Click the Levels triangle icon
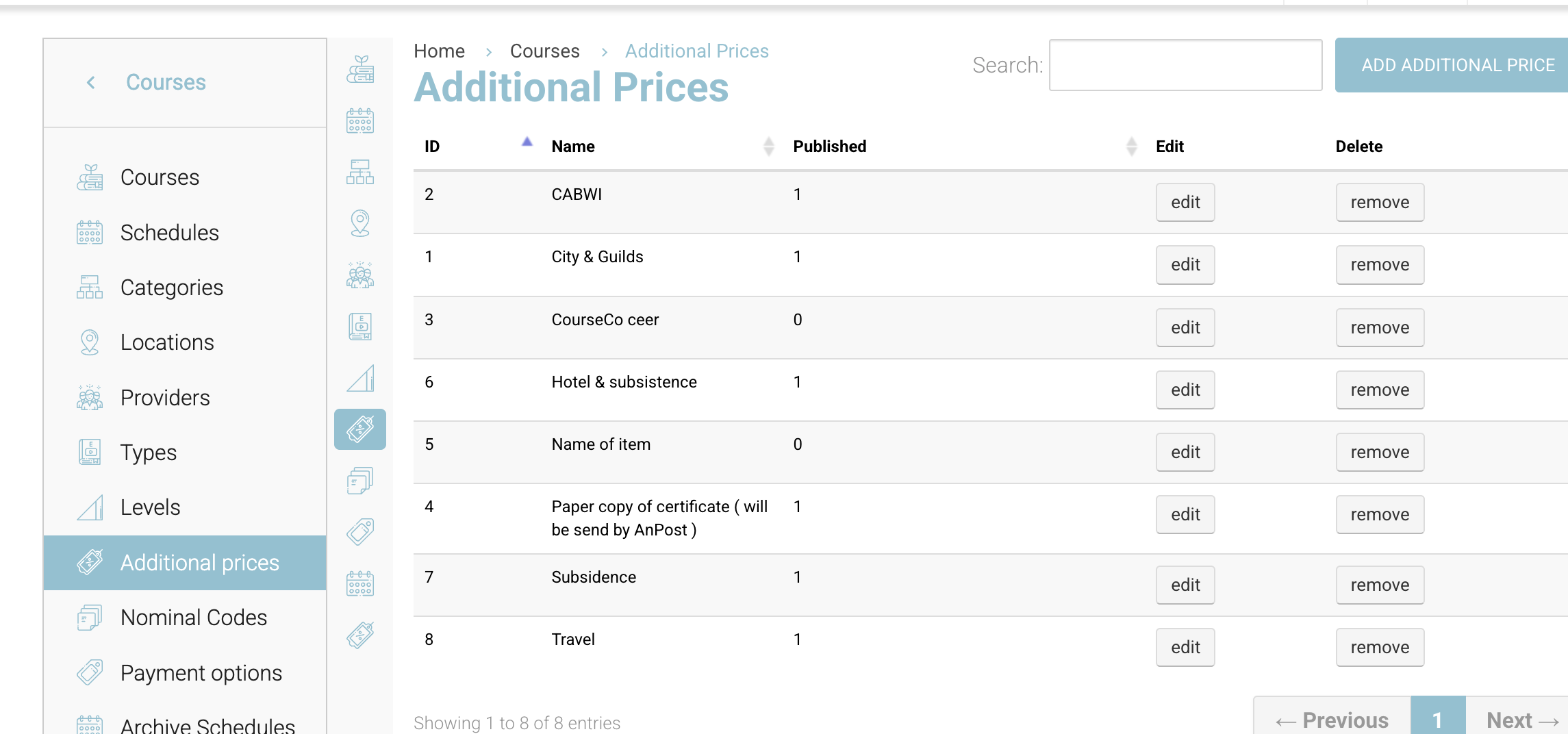 pos(360,377)
